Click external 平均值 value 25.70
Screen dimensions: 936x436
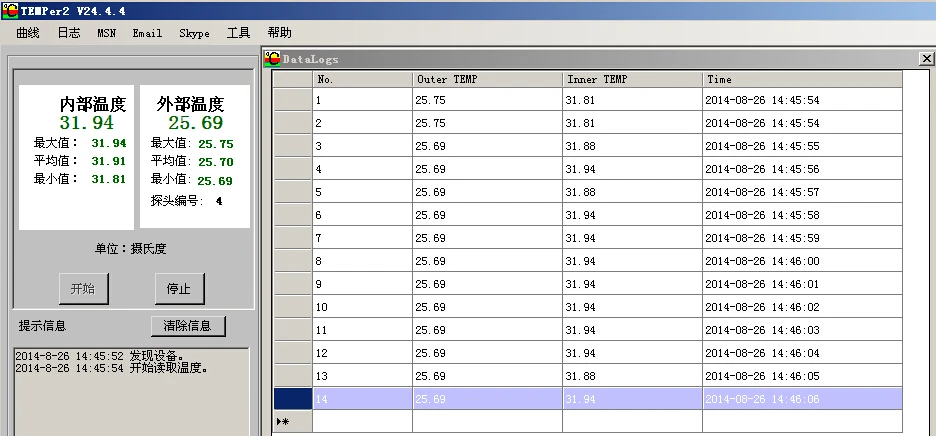coord(215,162)
